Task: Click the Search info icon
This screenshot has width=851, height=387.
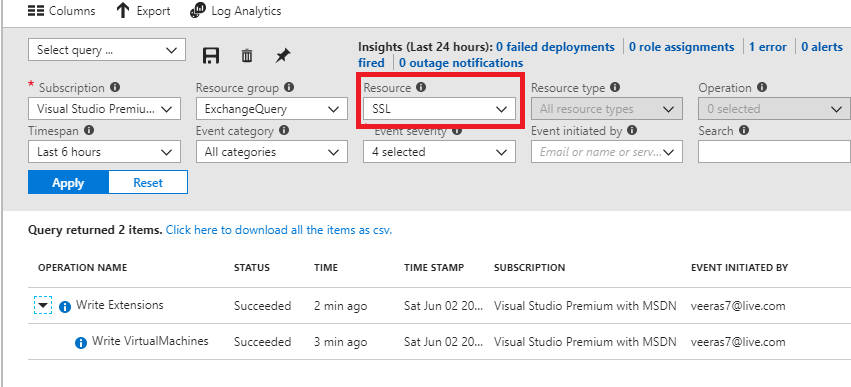Action: click(744, 130)
